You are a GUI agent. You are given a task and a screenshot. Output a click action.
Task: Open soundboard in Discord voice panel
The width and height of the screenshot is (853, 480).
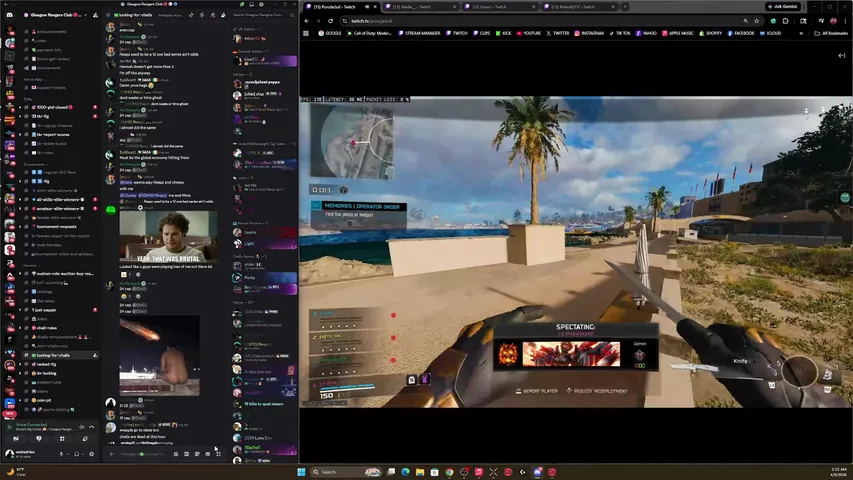tap(85, 439)
